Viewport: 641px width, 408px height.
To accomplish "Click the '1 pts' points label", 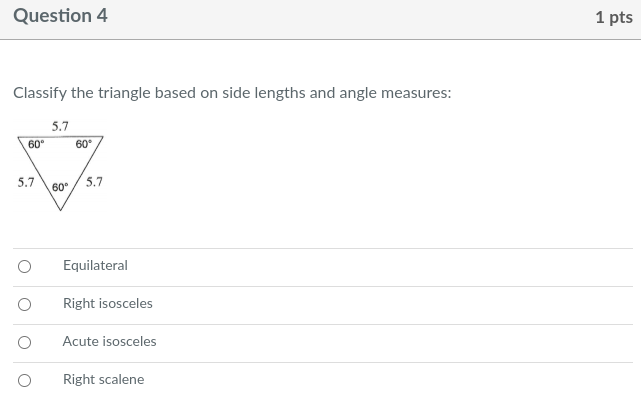I will tap(613, 17).
